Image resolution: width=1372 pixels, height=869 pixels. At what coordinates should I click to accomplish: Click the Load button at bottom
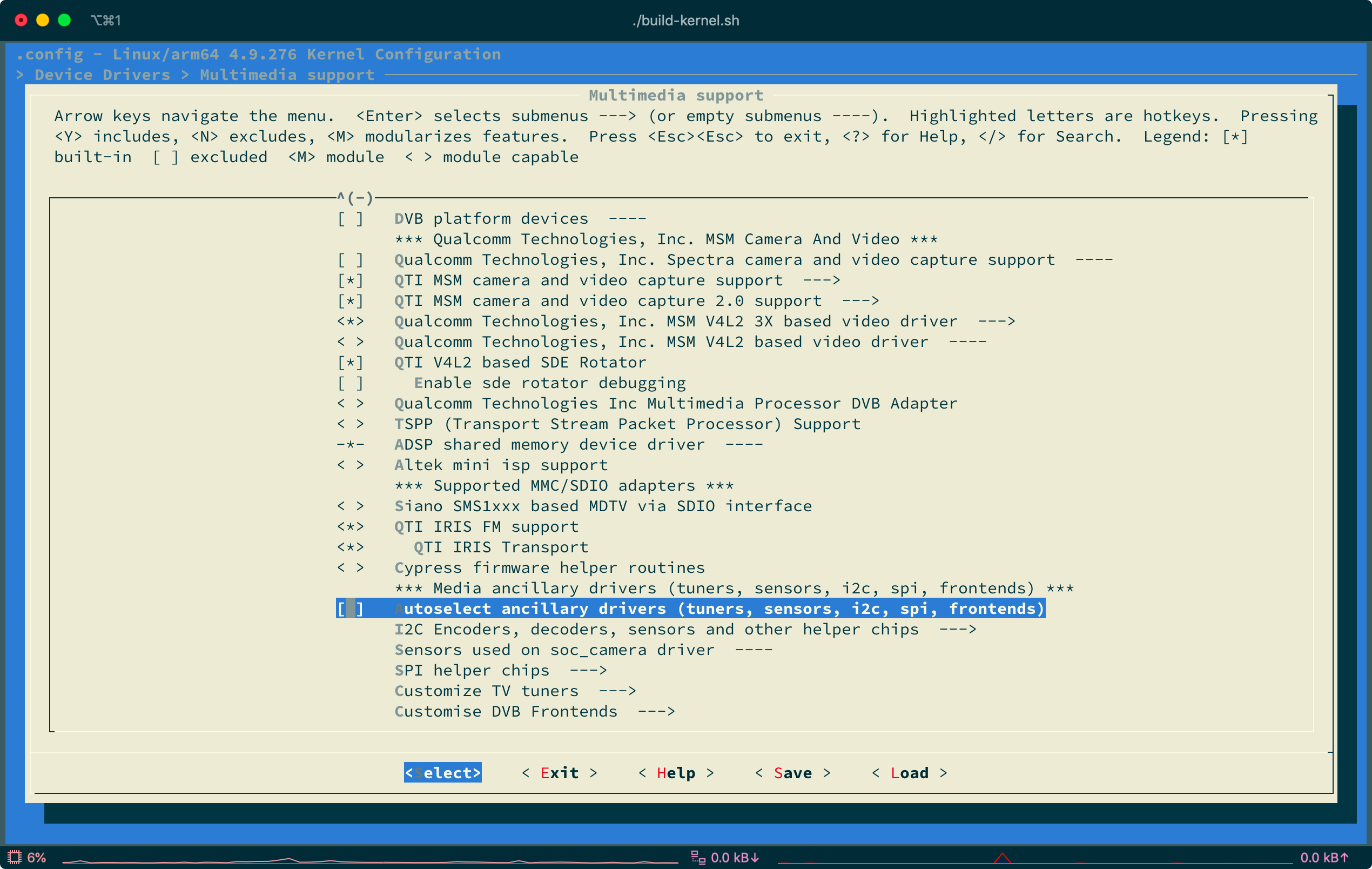(x=909, y=773)
